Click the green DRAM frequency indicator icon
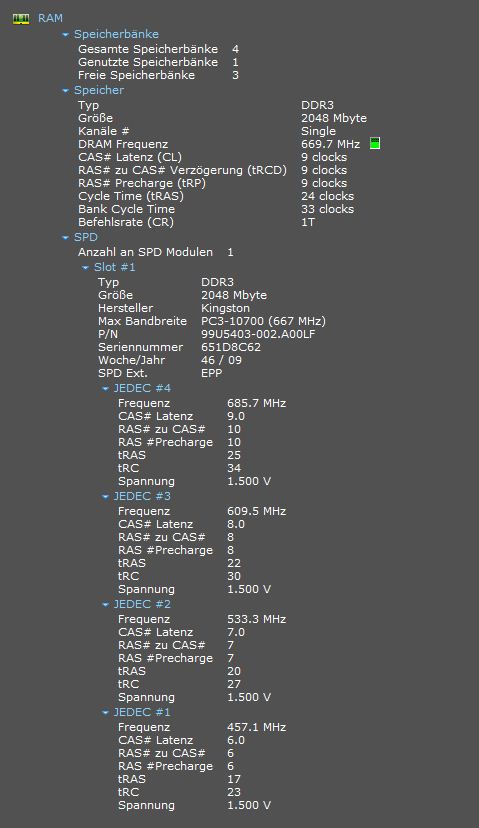This screenshot has height=828, width=479. coord(374,143)
